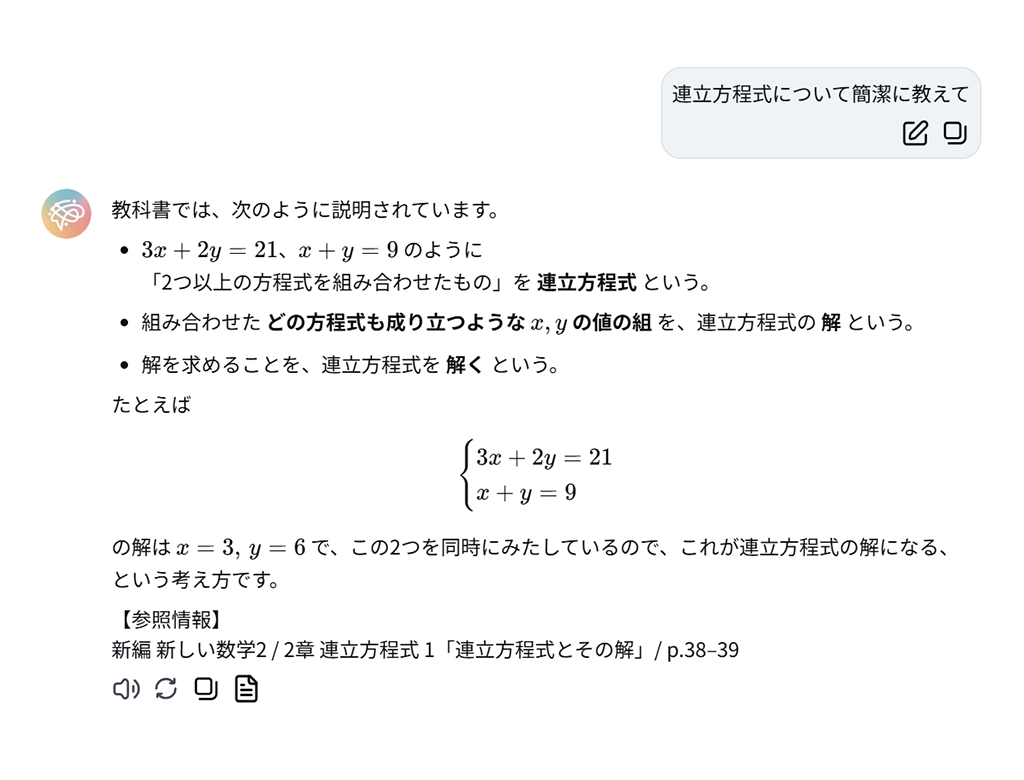The width and height of the screenshot is (1024, 780).
Task: Click the edit icon on the user message
Action: [913, 133]
